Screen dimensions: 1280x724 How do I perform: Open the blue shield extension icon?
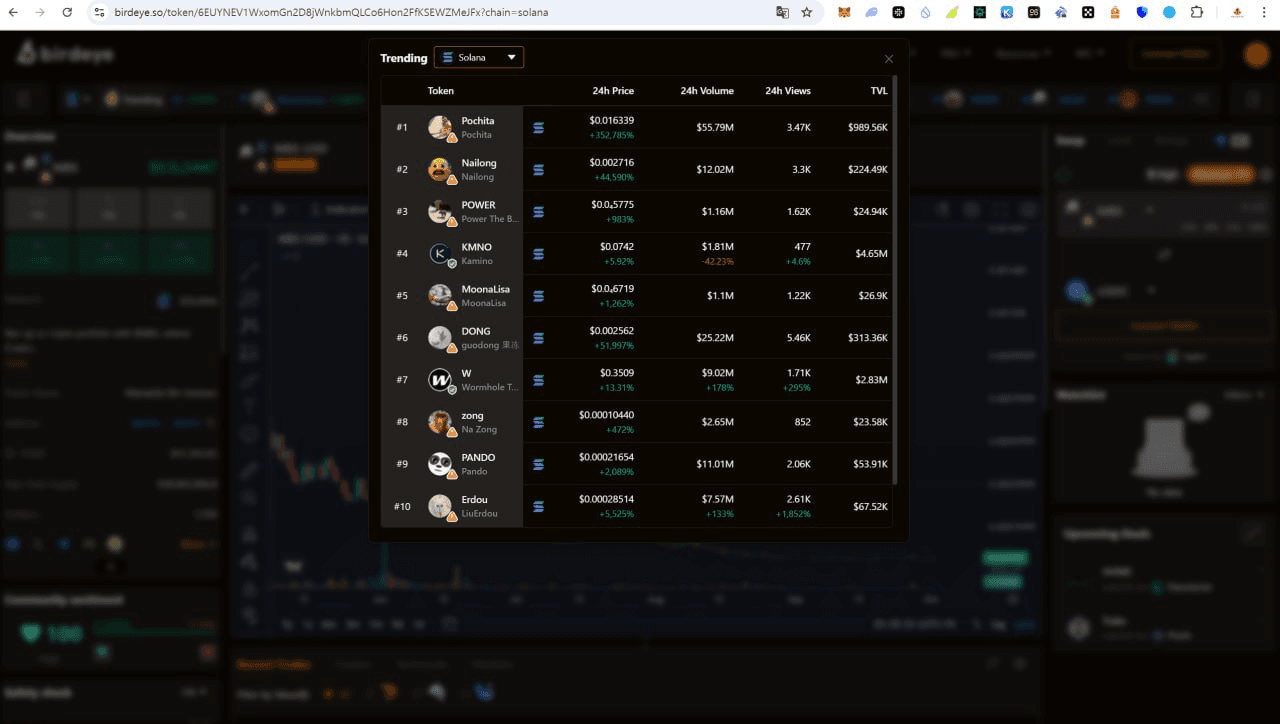click(1143, 12)
